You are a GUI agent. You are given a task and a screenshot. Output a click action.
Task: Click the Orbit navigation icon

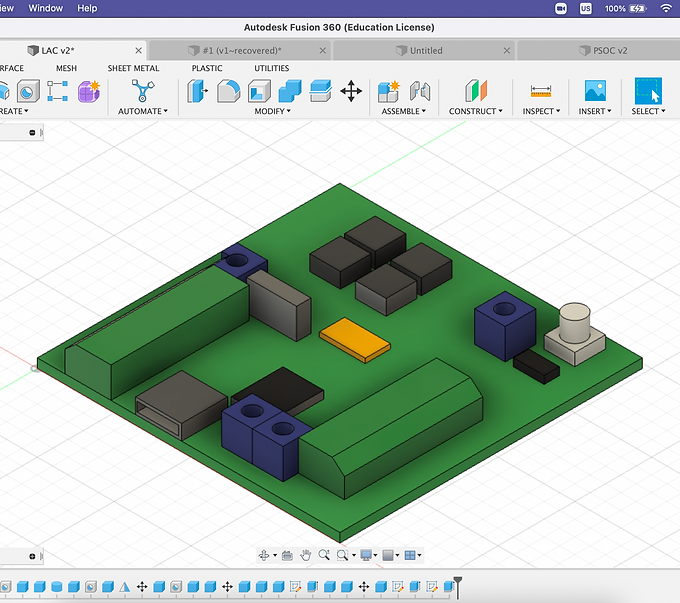tap(264, 555)
